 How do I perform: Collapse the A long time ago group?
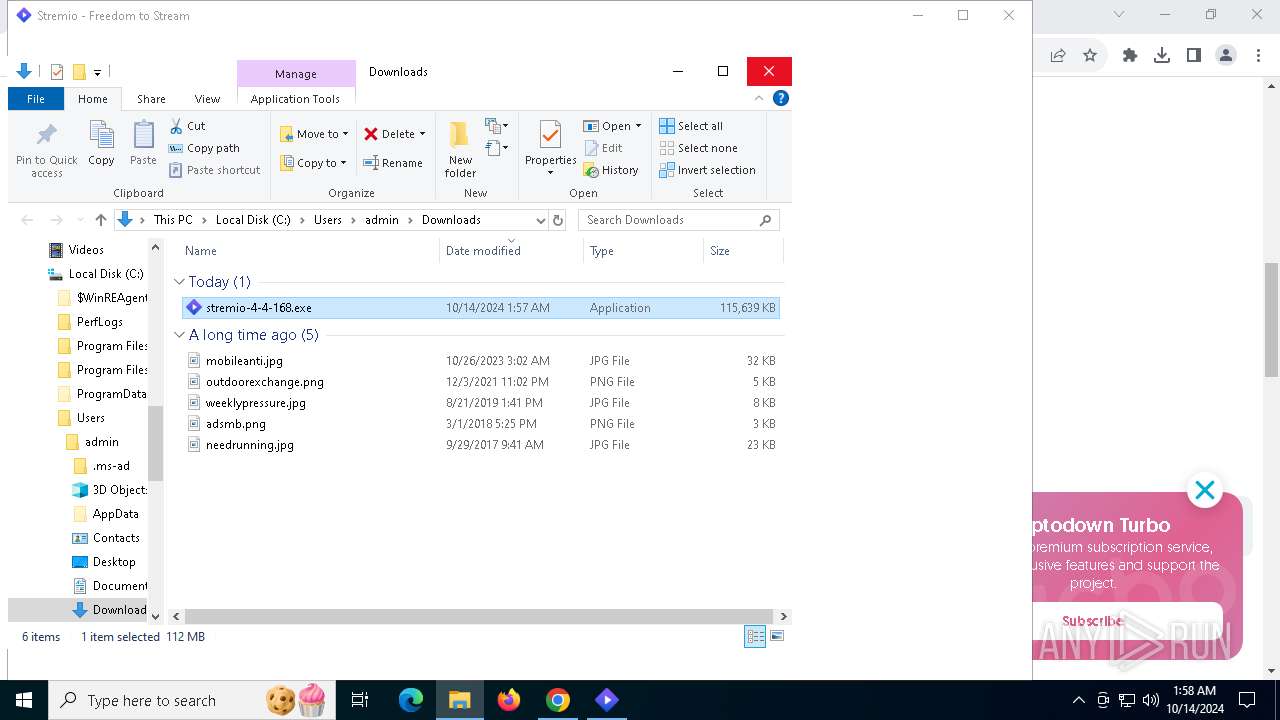(x=179, y=335)
